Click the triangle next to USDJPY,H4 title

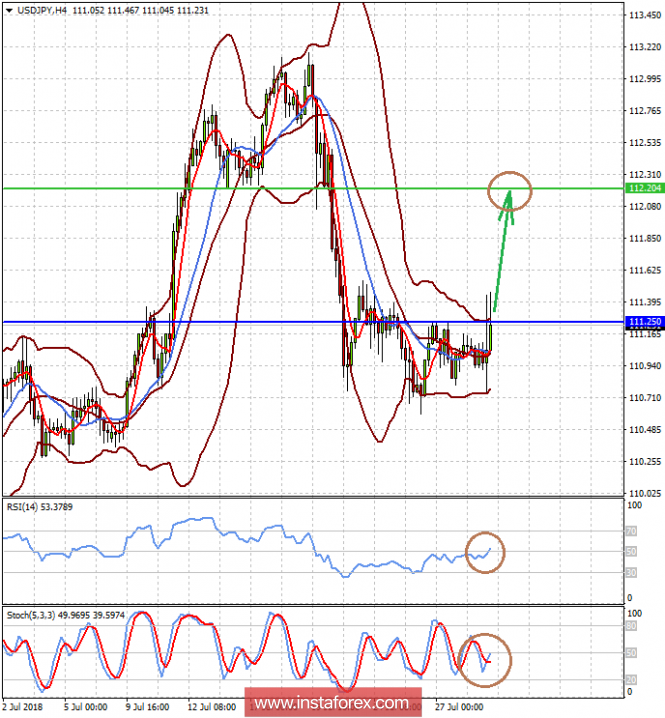8,9
